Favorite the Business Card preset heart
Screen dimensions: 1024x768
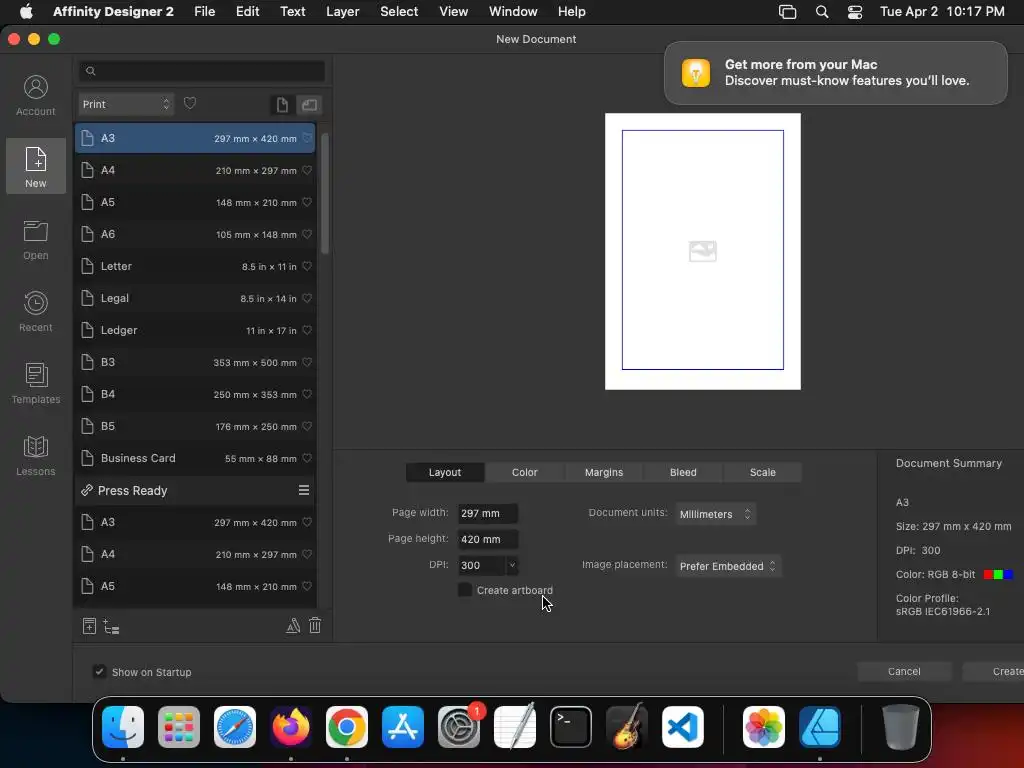(x=307, y=458)
